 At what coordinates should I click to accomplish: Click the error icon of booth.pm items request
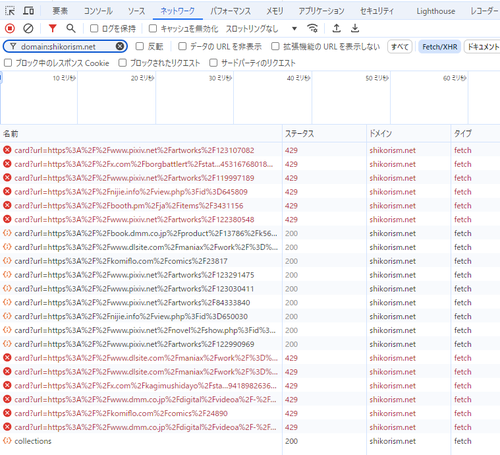(7, 205)
